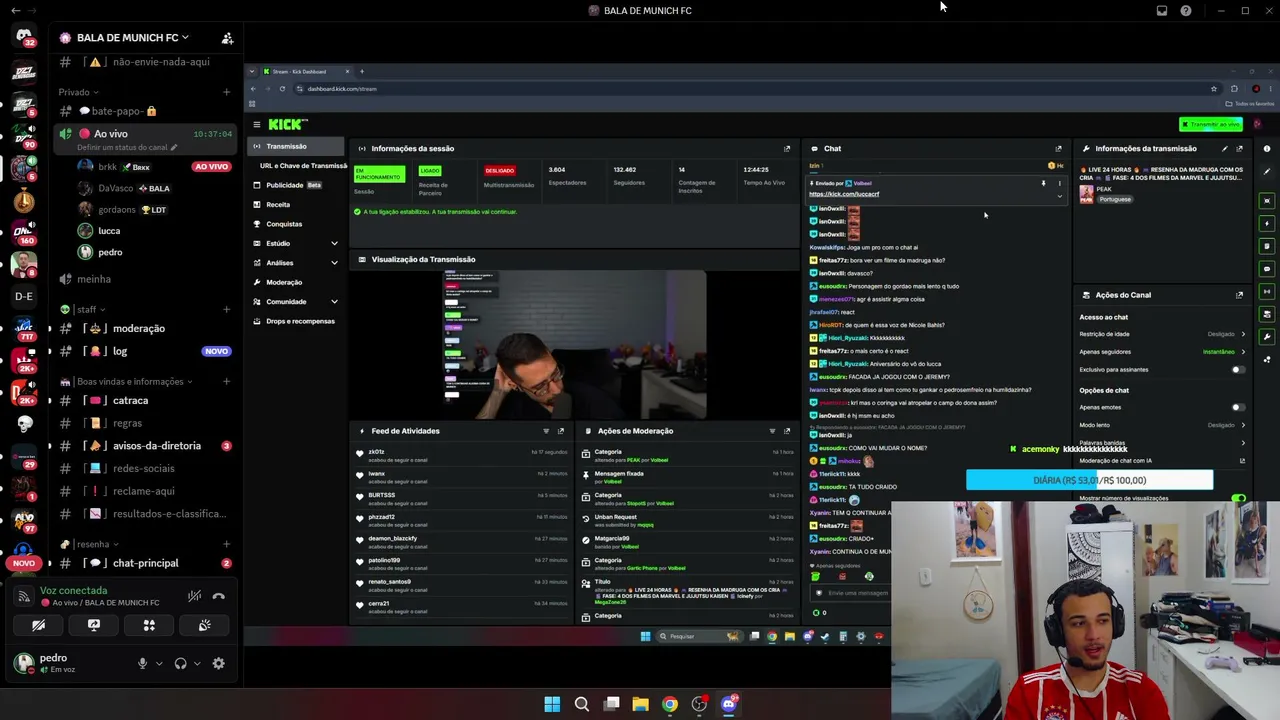The width and height of the screenshot is (1280, 720).
Task: Open the Apenas seguidores options
Action: pyautogui.click(x=1162, y=352)
